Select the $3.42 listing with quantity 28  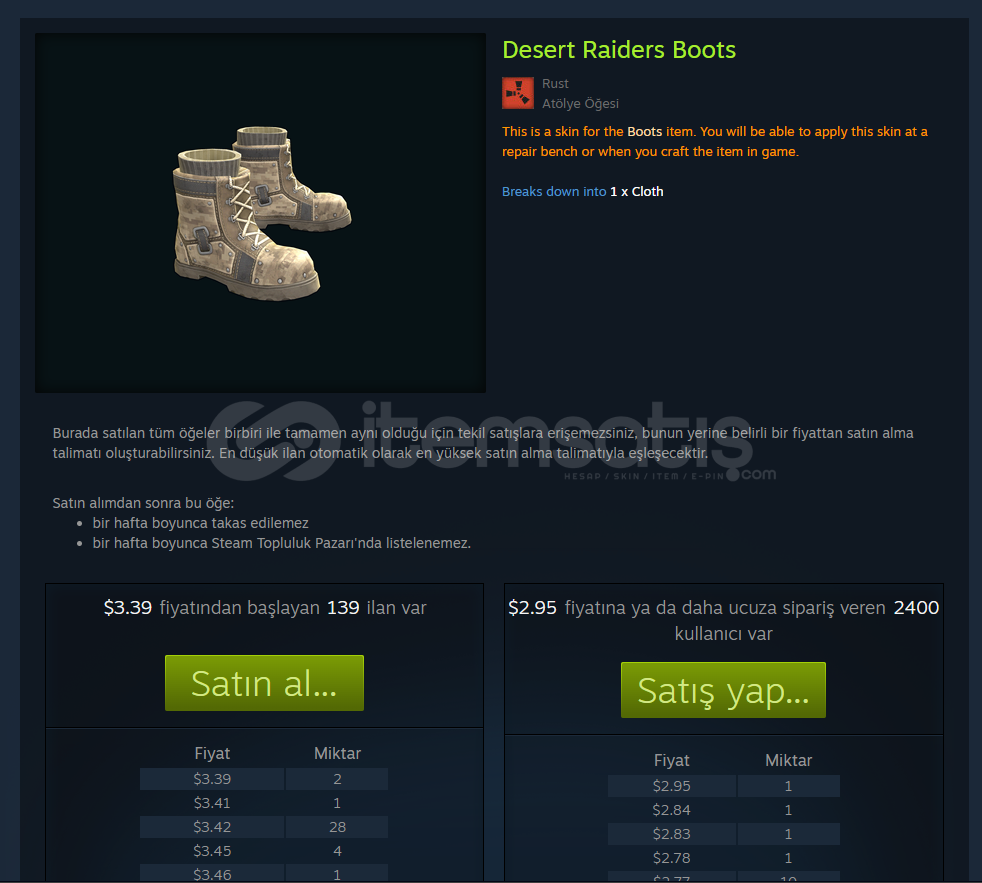pyautogui.click(x=264, y=827)
